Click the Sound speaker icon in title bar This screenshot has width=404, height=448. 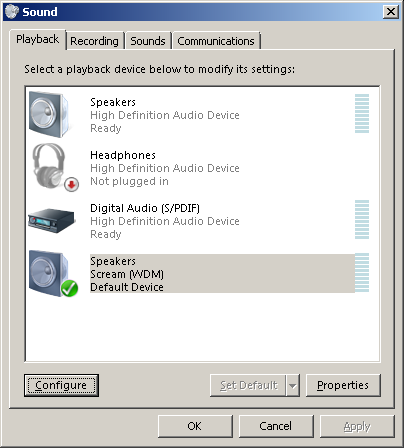click(x=12, y=12)
